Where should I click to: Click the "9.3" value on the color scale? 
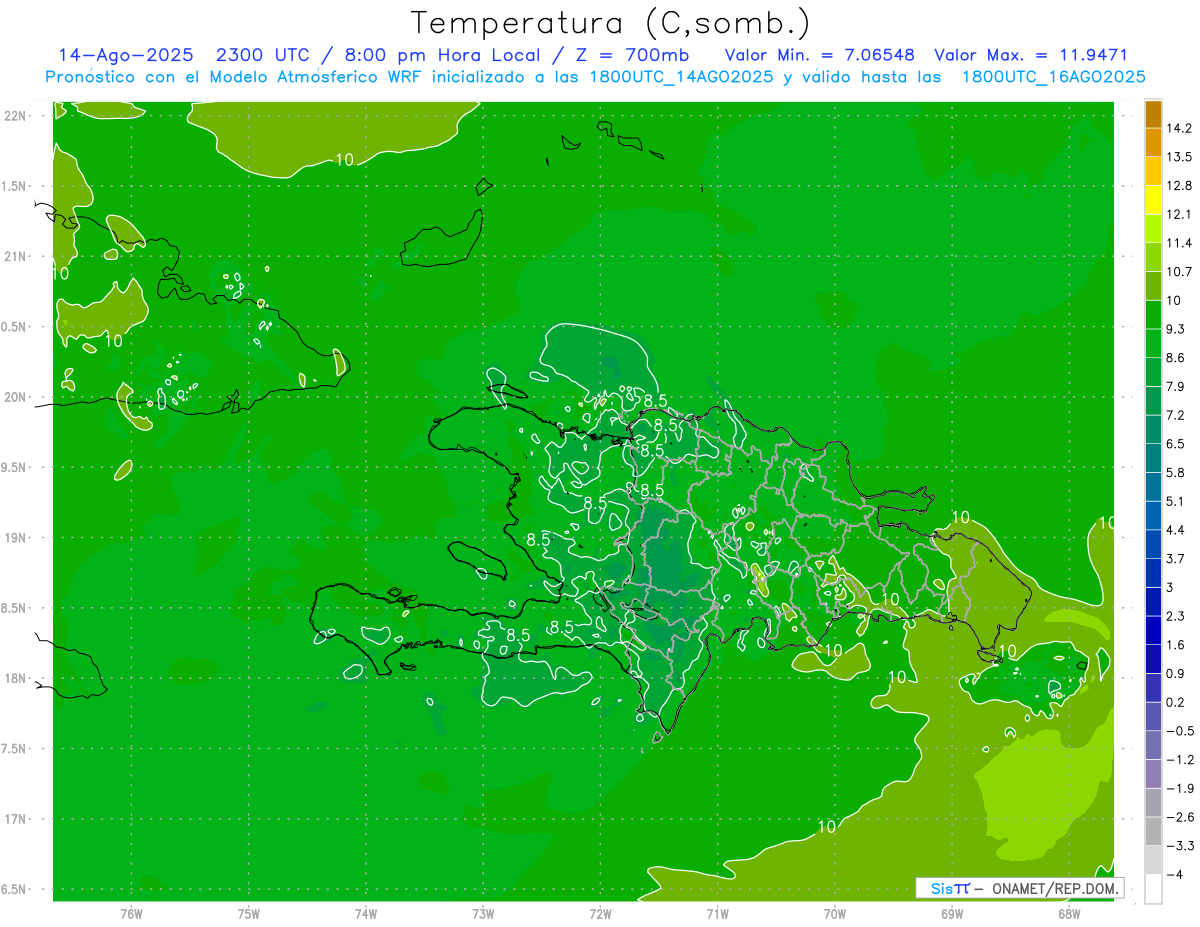(x=1175, y=329)
